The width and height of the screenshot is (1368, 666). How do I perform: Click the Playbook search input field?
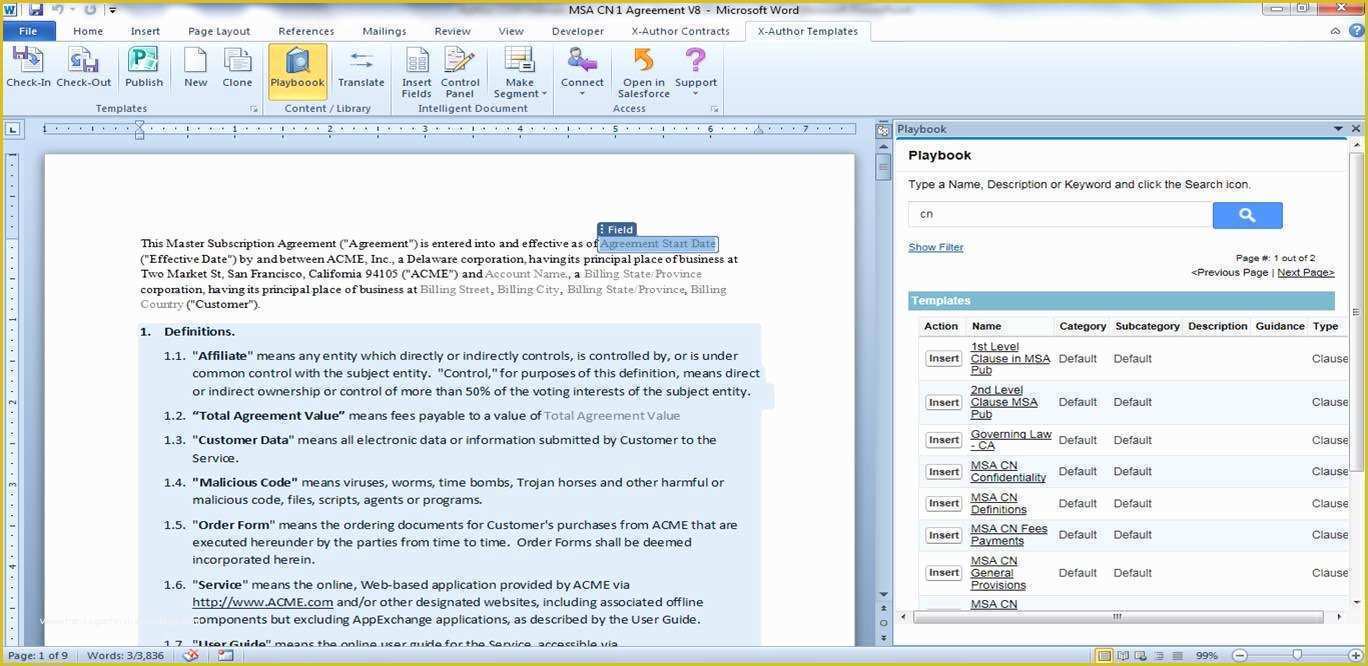point(1060,214)
